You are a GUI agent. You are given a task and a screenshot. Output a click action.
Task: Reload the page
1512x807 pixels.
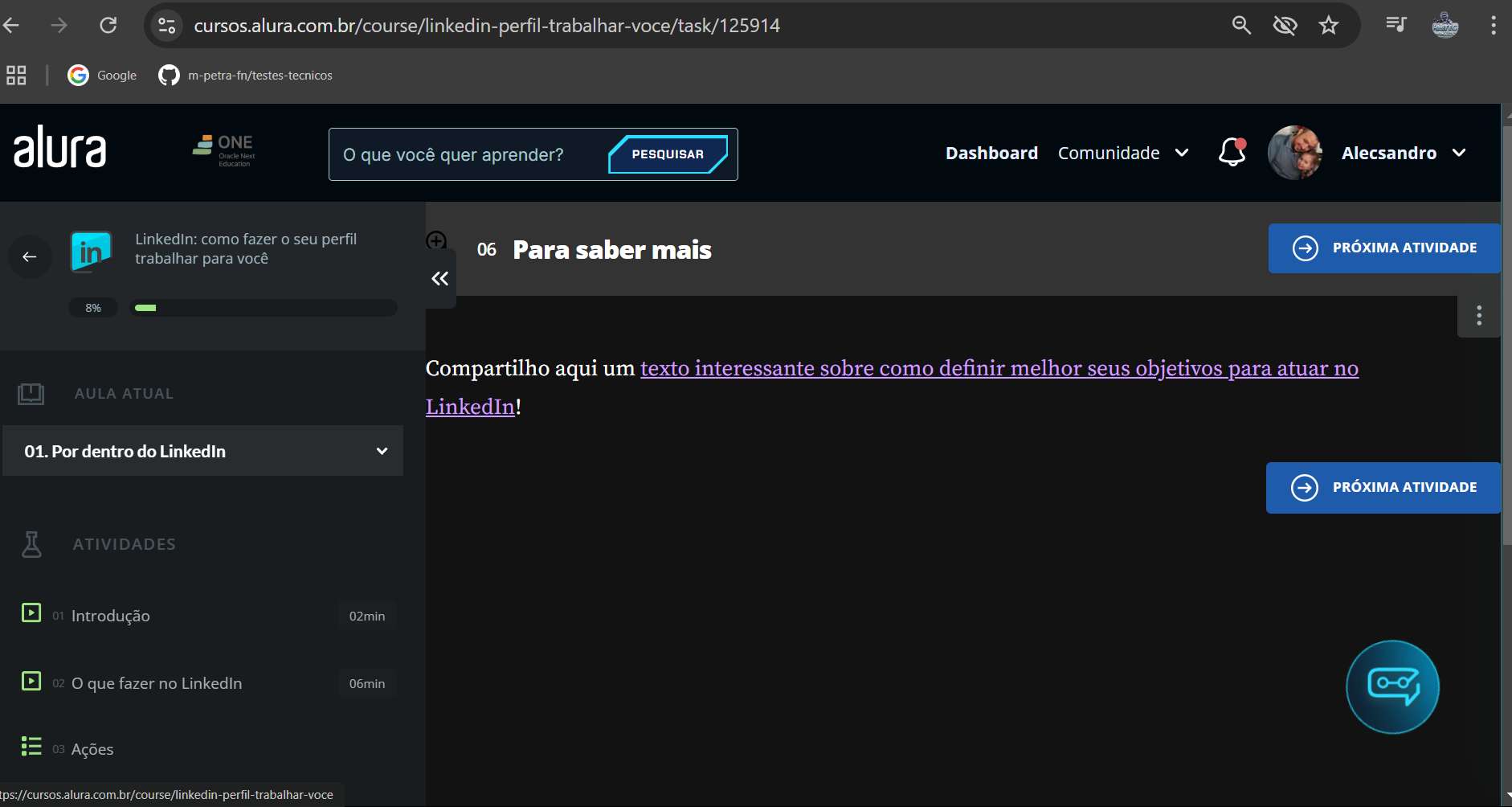pos(108,26)
